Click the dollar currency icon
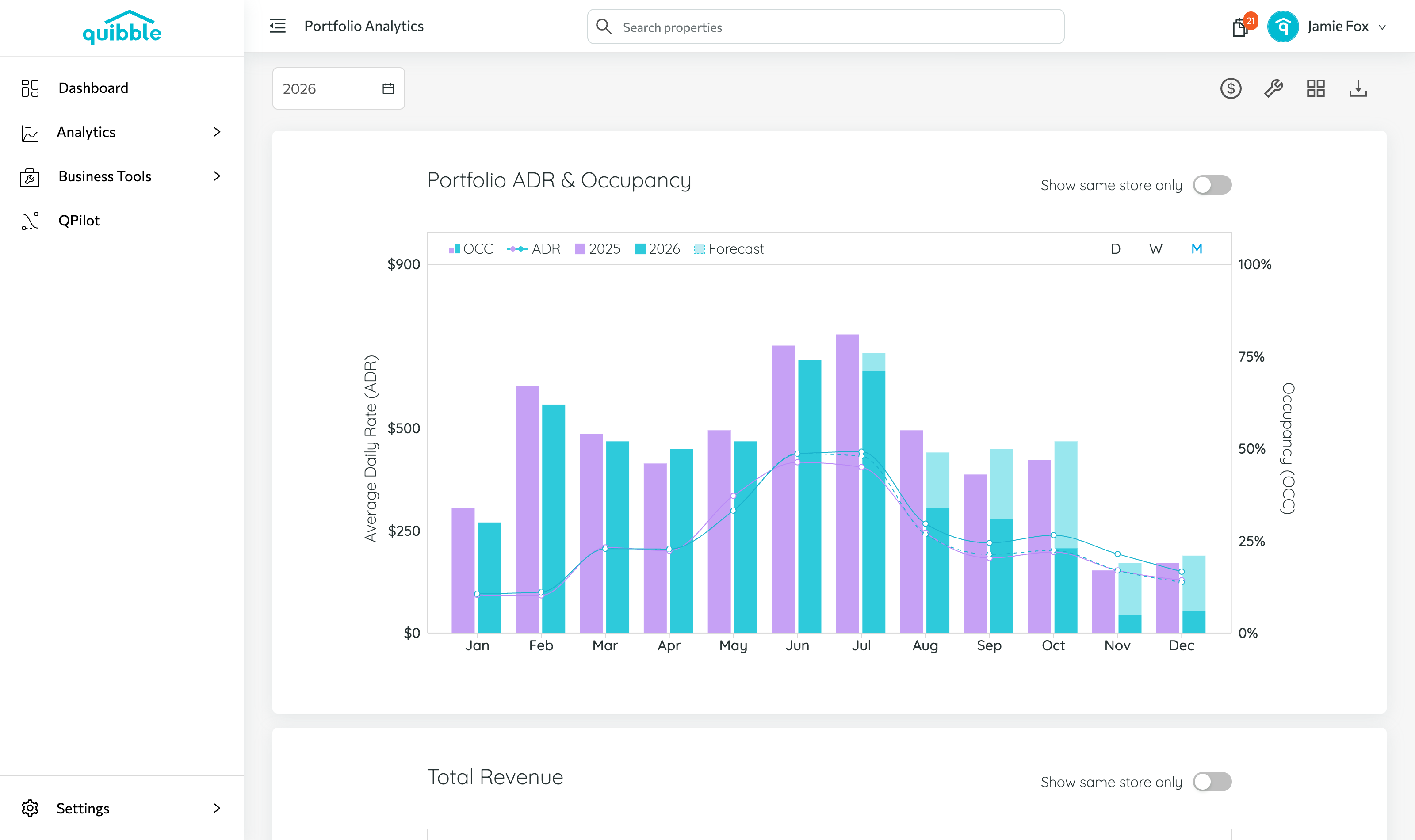The image size is (1415, 840). click(1231, 88)
